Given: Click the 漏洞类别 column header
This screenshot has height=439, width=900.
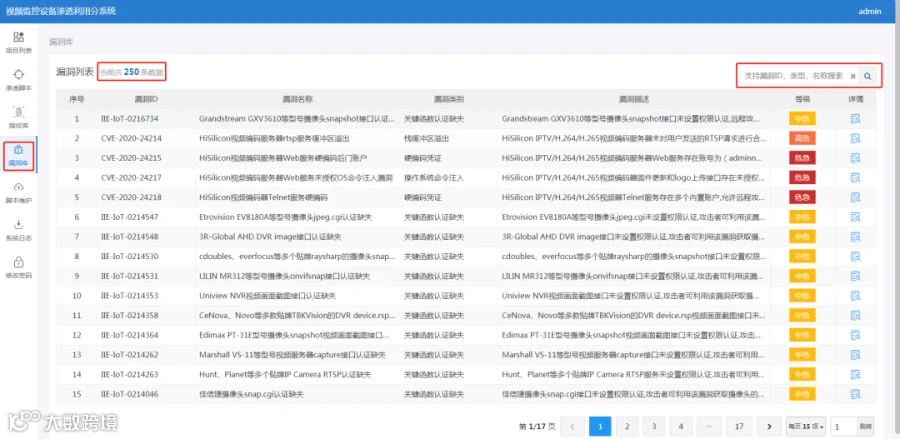Looking at the screenshot, I should pos(449,99).
